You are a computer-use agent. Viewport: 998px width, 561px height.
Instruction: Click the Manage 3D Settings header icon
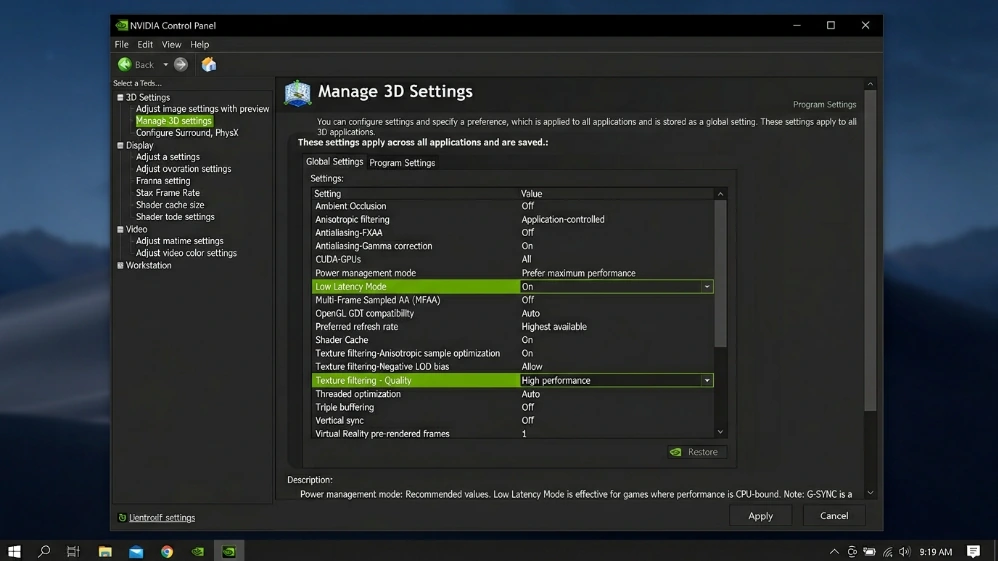297,93
